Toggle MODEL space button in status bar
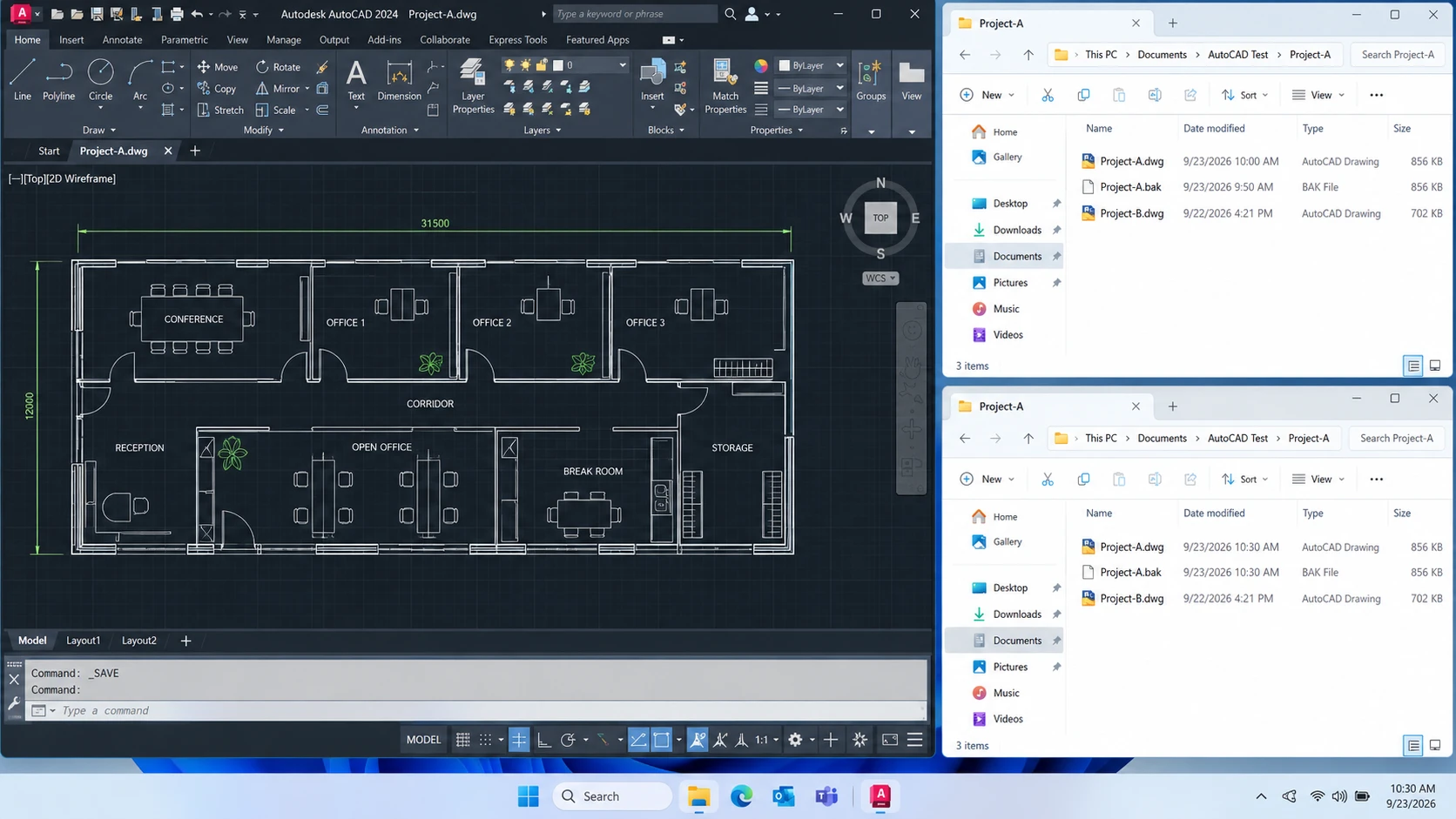1456x819 pixels. pyautogui.click(x=424, y=740)
